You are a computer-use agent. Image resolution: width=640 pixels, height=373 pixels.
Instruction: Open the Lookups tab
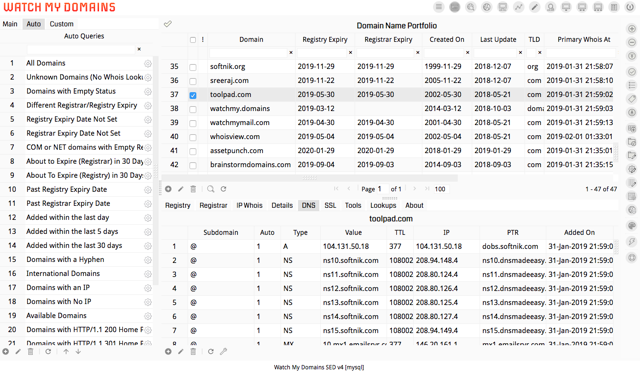click(x=383, y=205)
